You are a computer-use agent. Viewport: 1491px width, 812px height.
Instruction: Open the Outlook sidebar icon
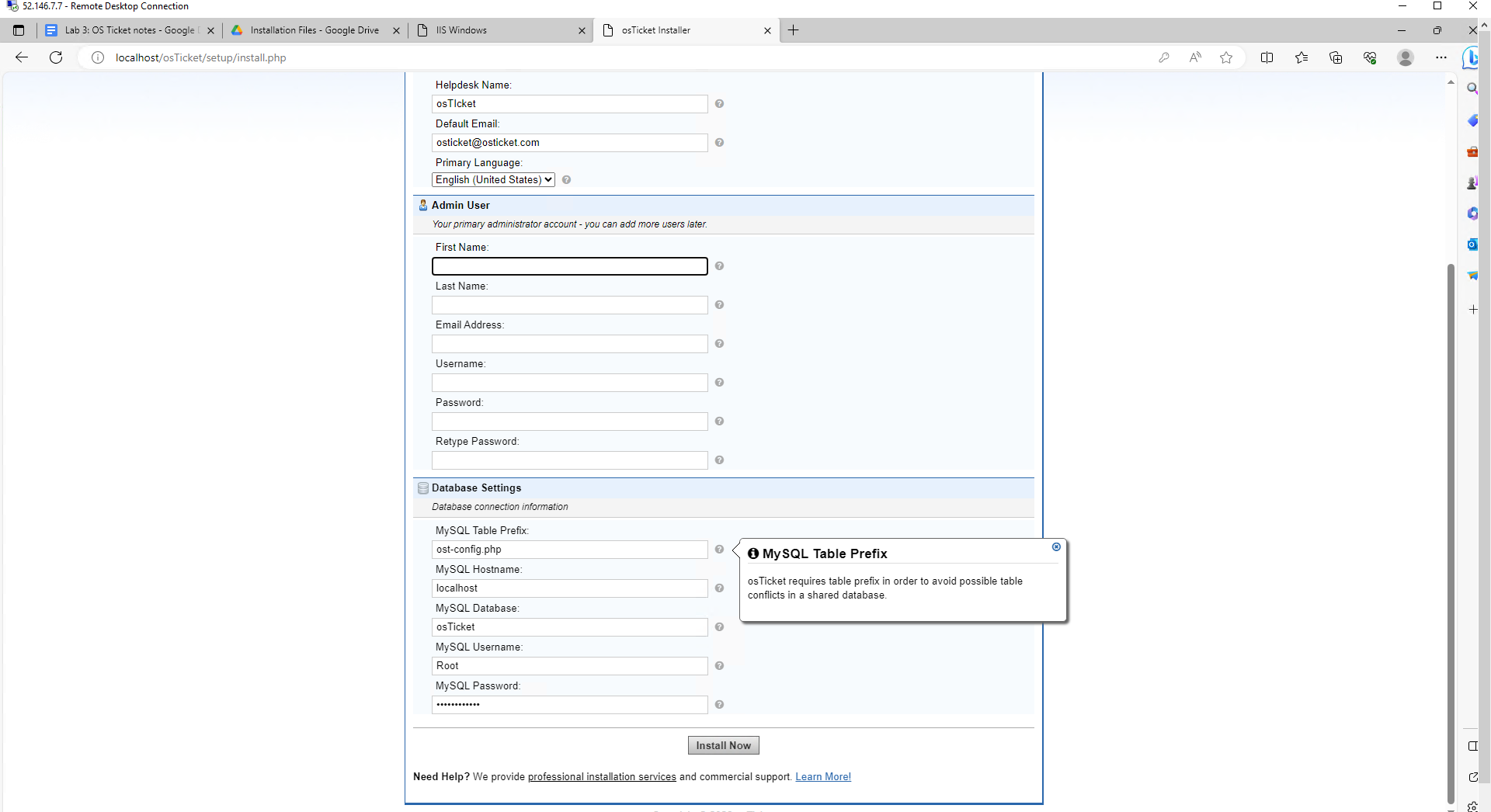1472,245
